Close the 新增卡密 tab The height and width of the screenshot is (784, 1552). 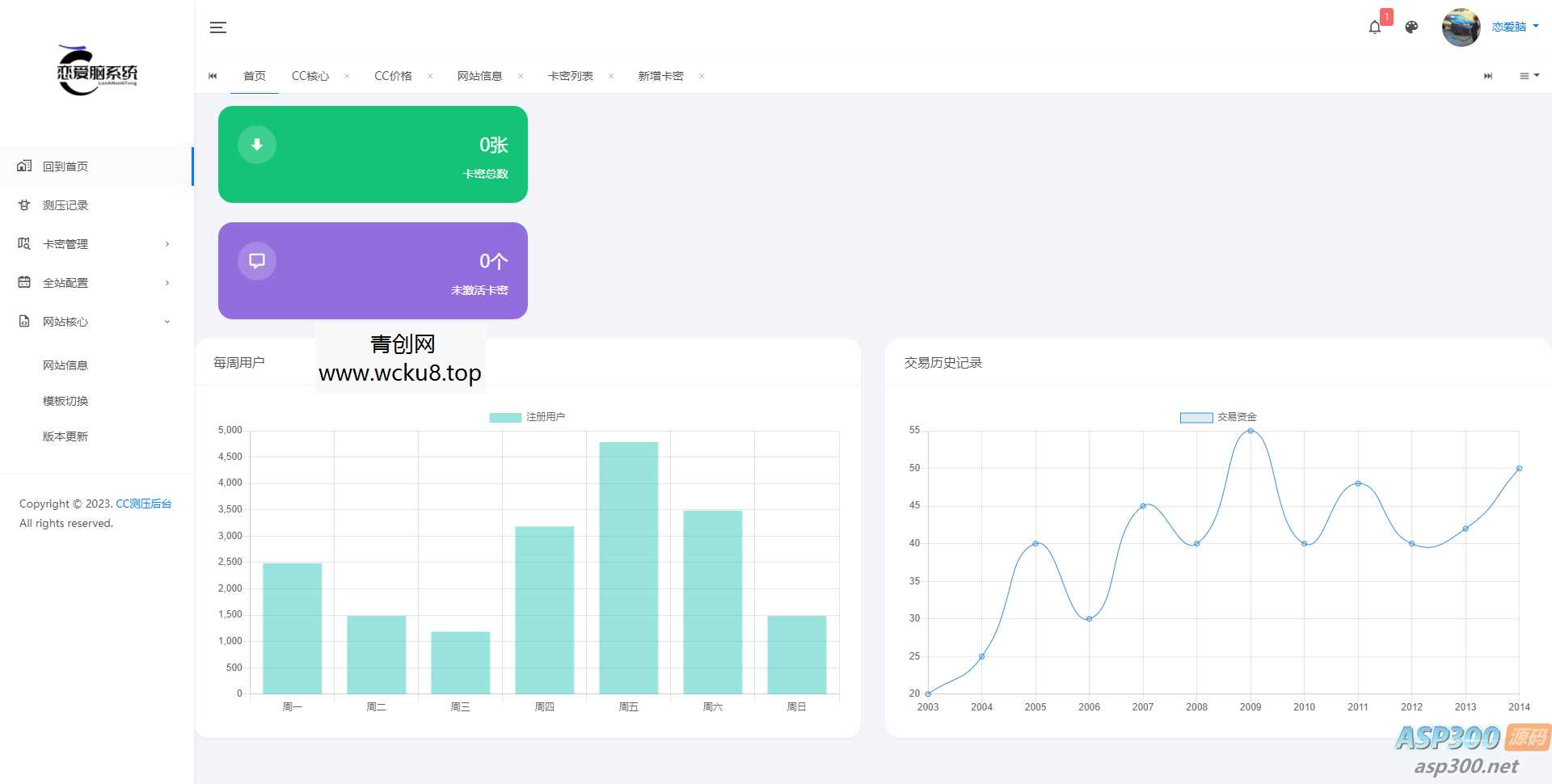click(x=702, y=76)
